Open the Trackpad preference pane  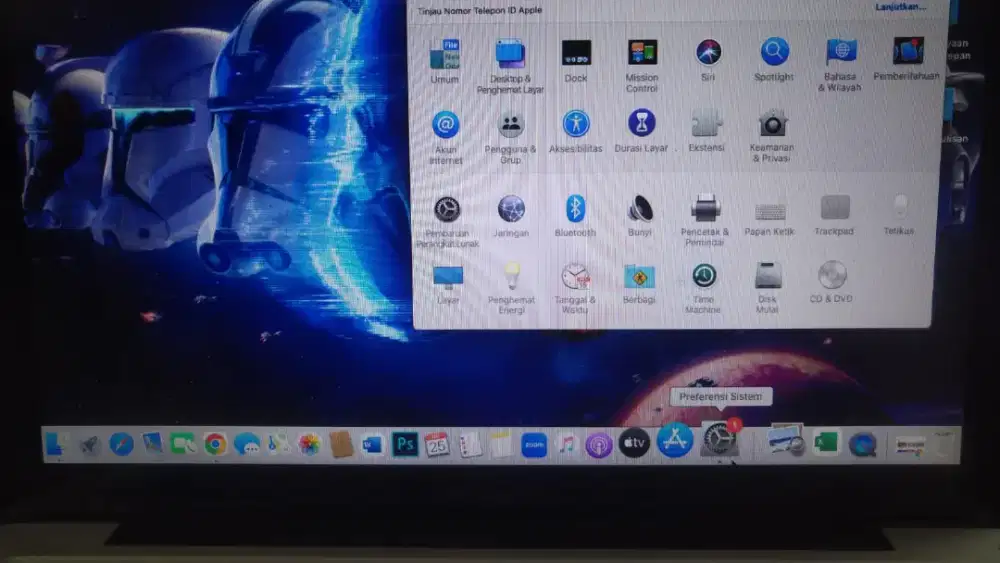(834, 208)
